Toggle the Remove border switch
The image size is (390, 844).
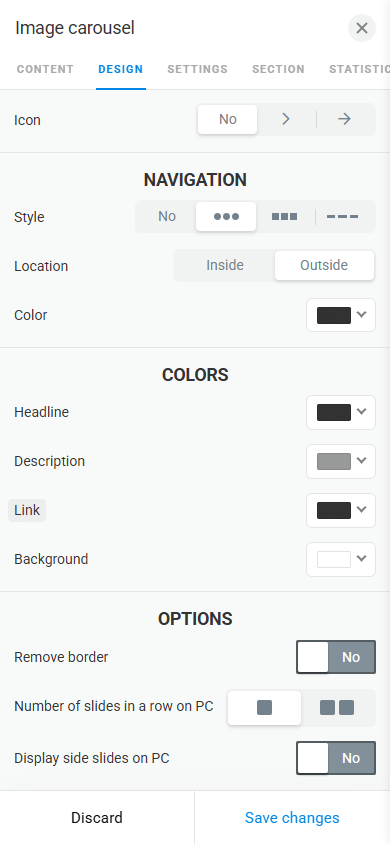pyautogui.click(x=336, y=657)
